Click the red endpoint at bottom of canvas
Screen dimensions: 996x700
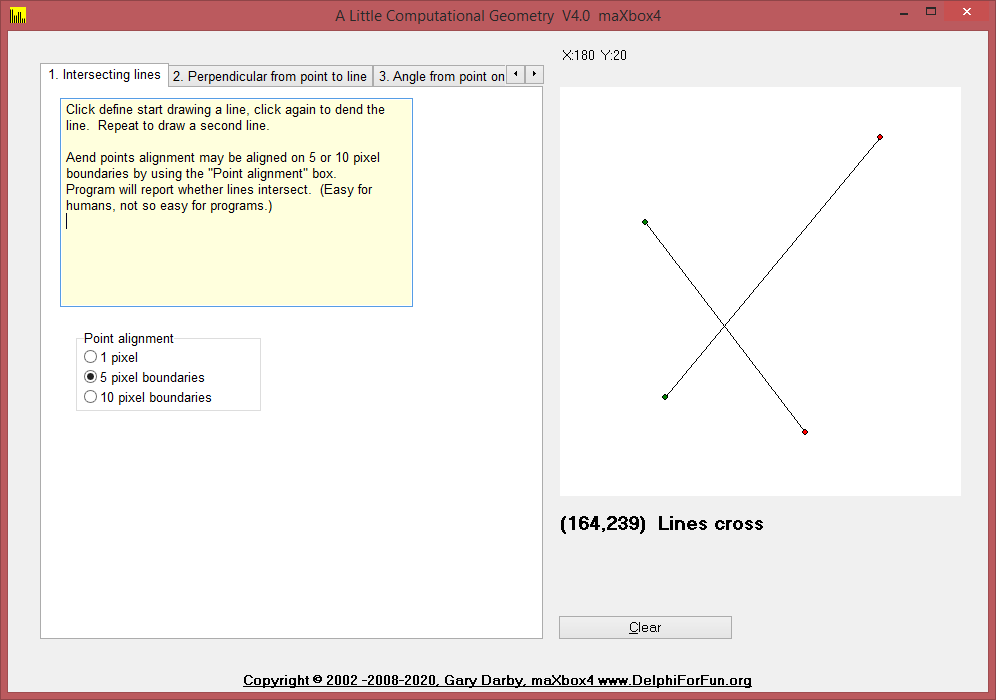click(805, 432)
